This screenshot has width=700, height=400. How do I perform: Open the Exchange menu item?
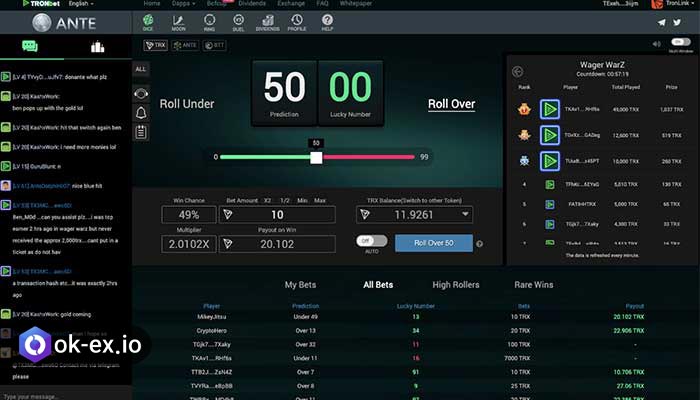tap(291, 4)
